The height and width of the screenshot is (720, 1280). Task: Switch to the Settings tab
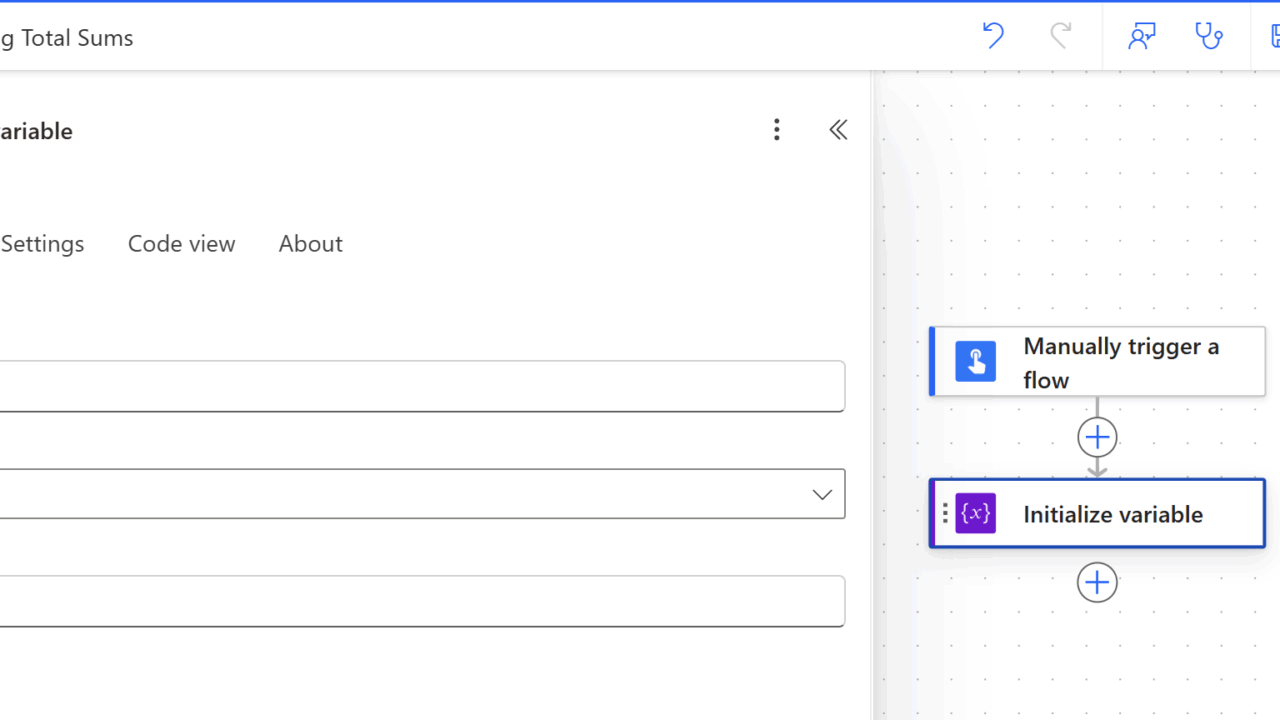pyautogui.click(x=42, y=244)
